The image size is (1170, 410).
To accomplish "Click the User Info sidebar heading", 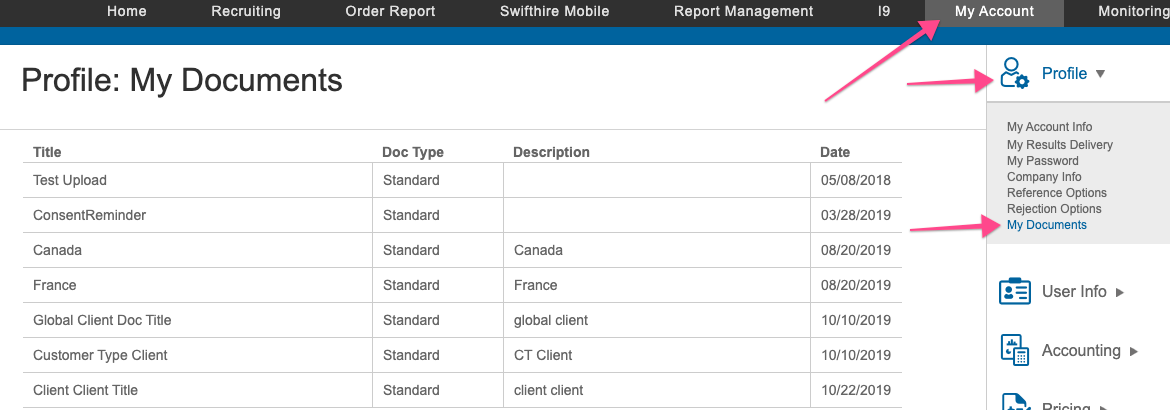I will point(1074,291).
